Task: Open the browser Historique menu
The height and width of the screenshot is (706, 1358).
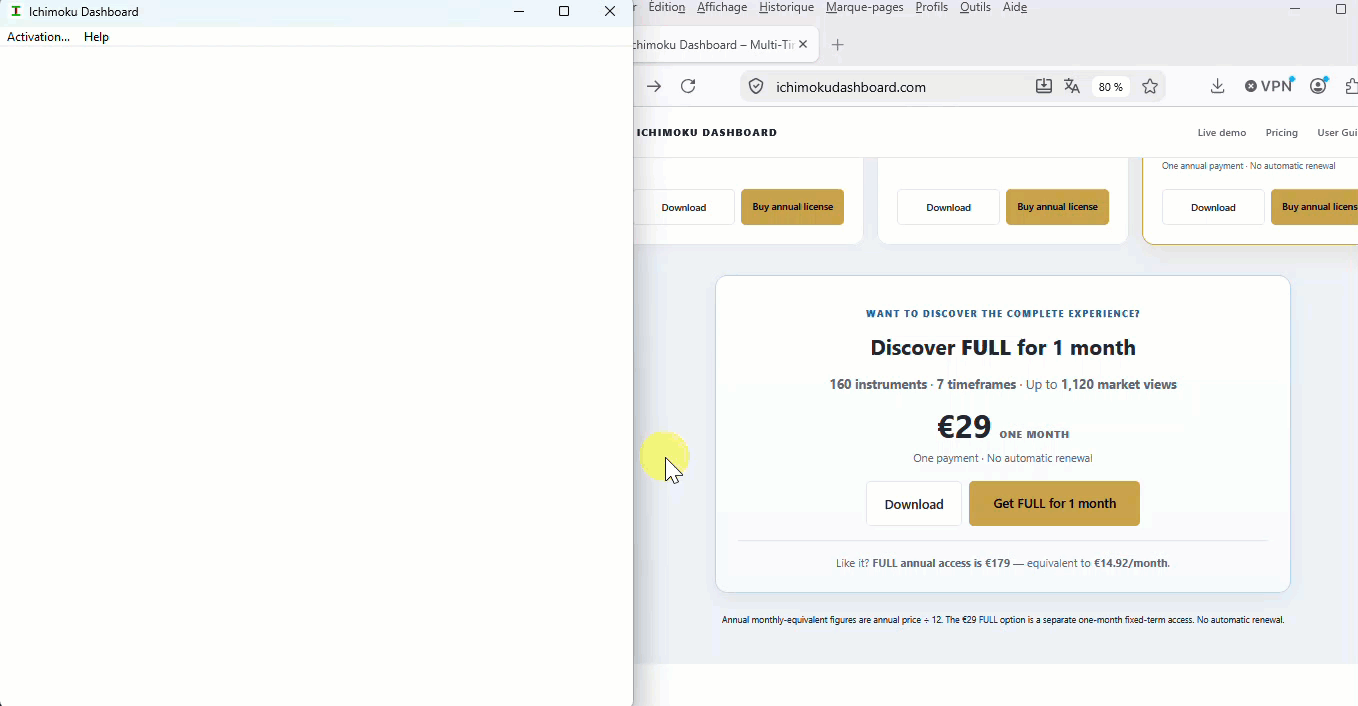Action: click(786, 7)
